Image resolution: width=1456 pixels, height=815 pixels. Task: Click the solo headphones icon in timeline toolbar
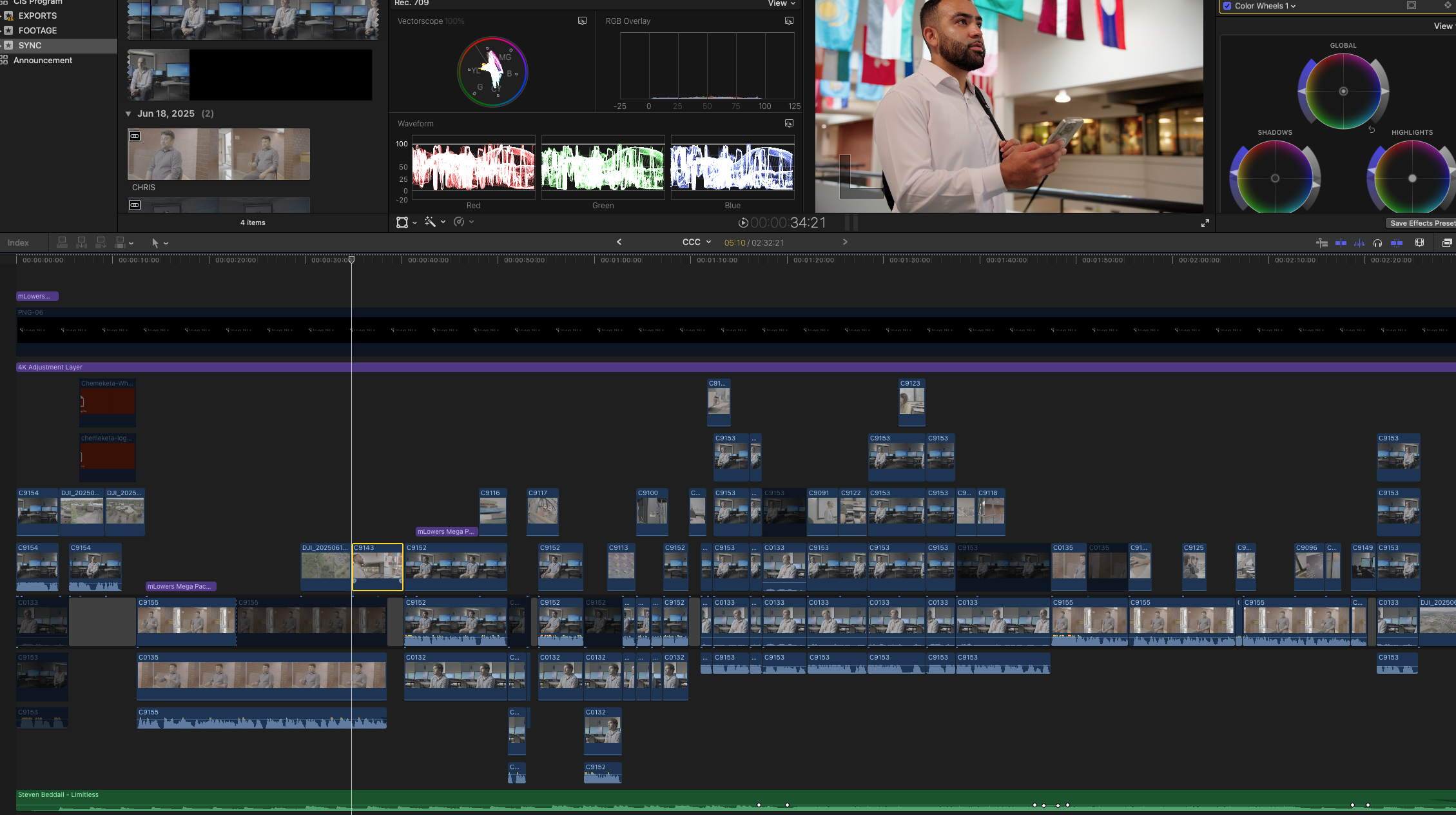click(1377, 243)
